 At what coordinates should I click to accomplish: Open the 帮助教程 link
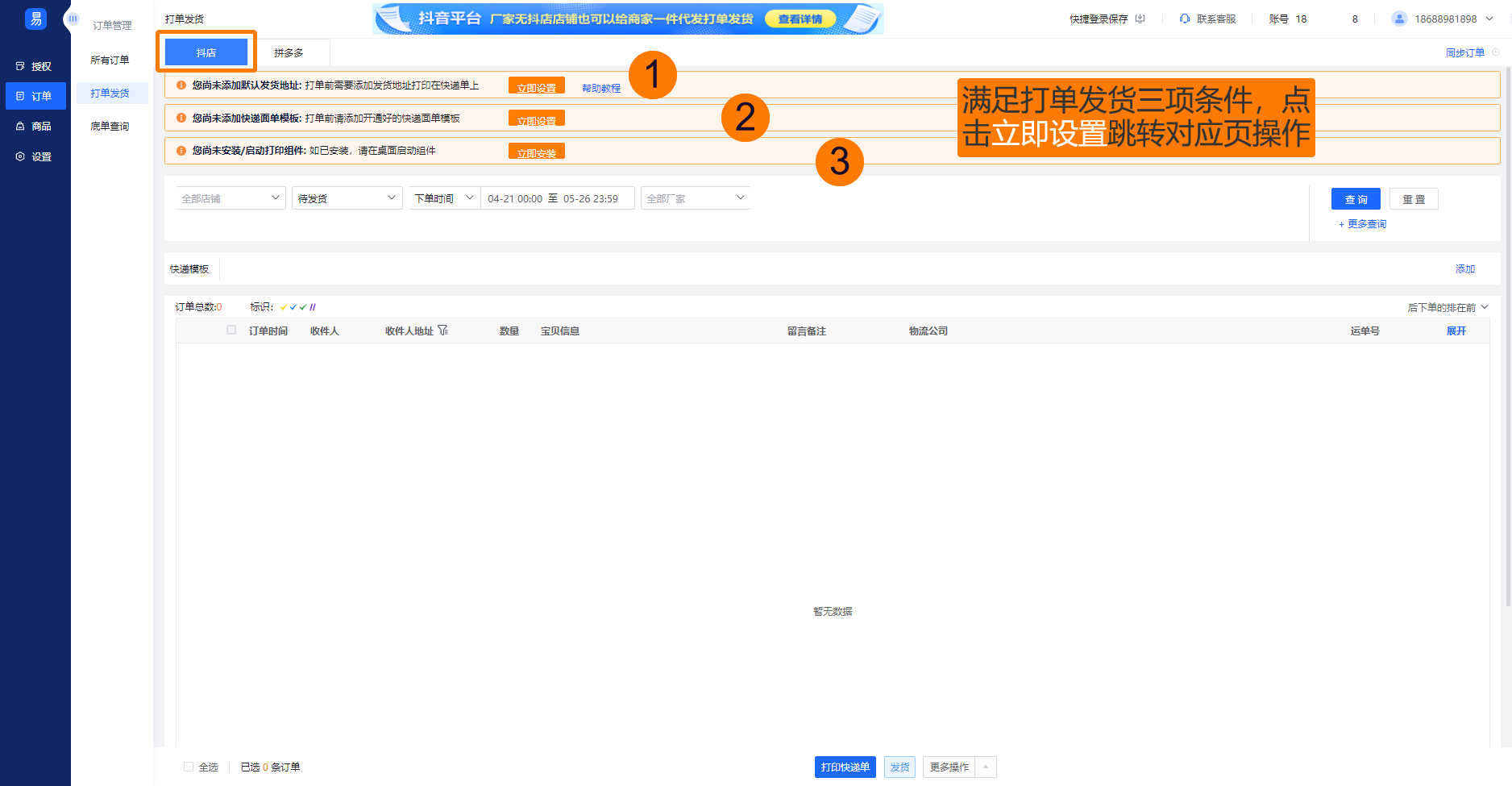[x=601, y=89]
